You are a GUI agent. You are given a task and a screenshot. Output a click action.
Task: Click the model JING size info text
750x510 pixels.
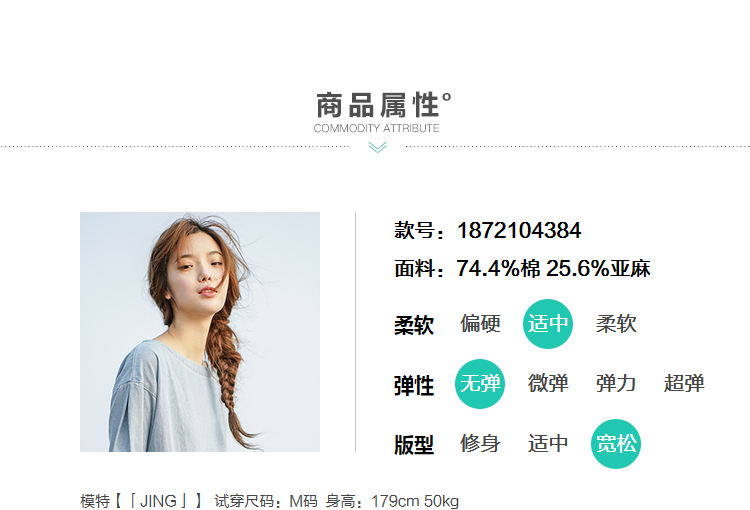pos(269,501)
